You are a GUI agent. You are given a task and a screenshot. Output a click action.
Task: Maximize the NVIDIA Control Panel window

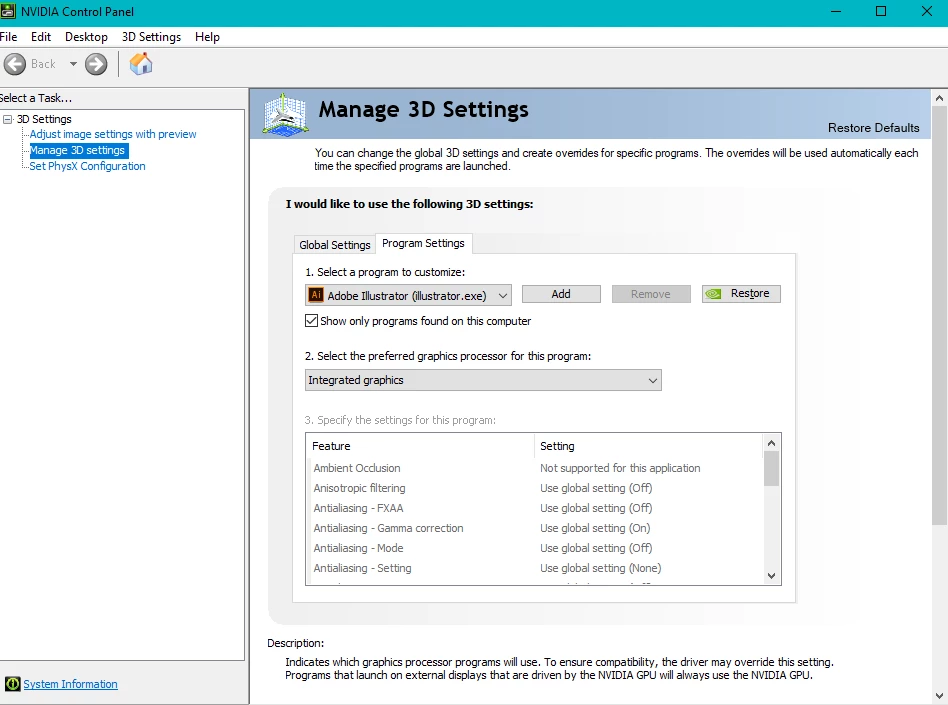point(881,11)
